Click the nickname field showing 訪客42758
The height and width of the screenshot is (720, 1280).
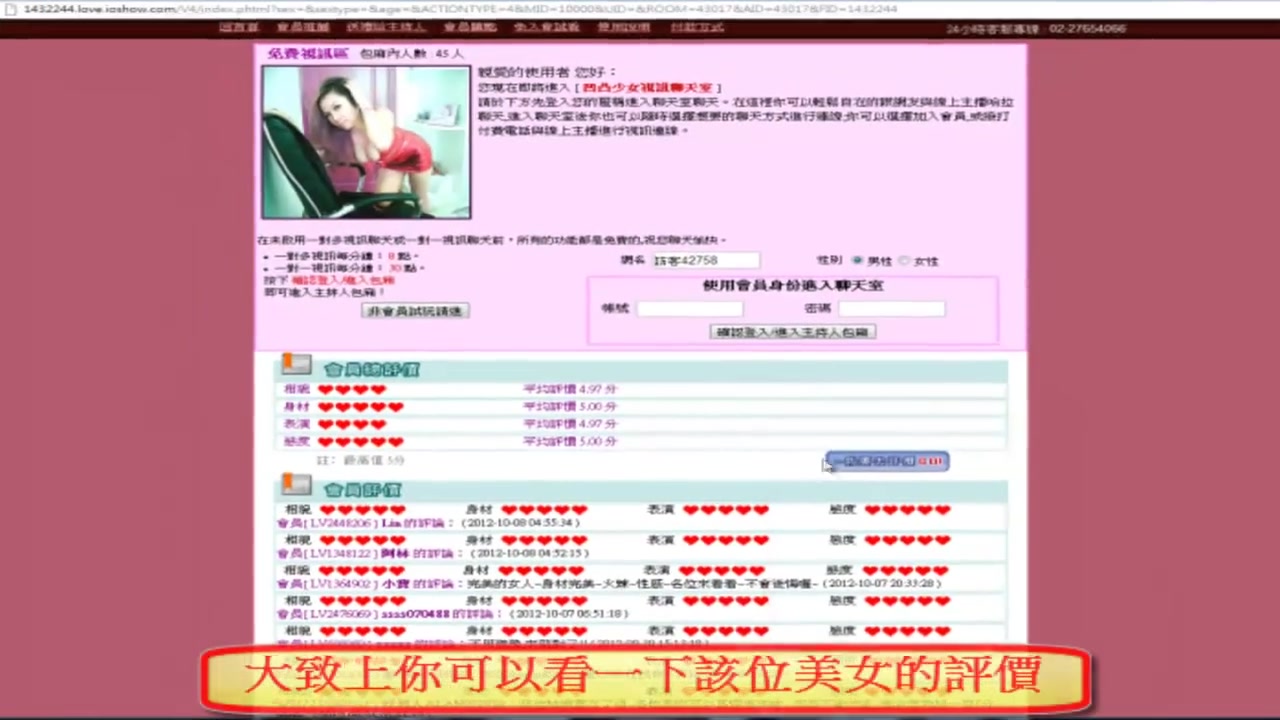705,260
